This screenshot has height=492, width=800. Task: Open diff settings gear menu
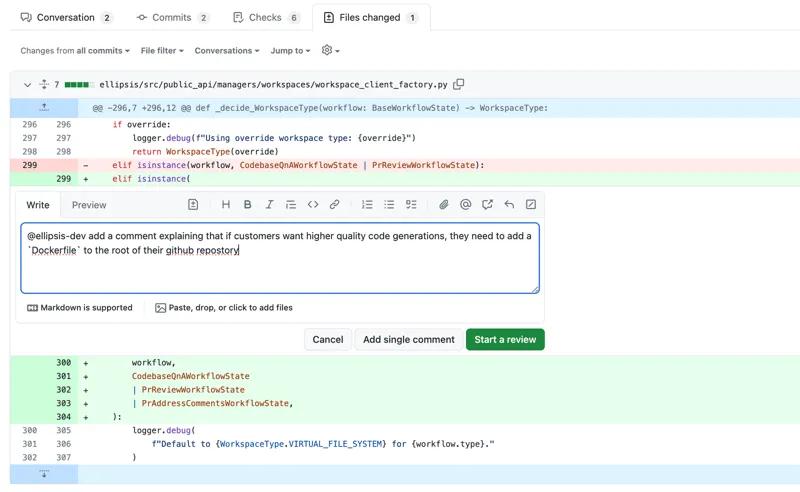pos(331,50)
